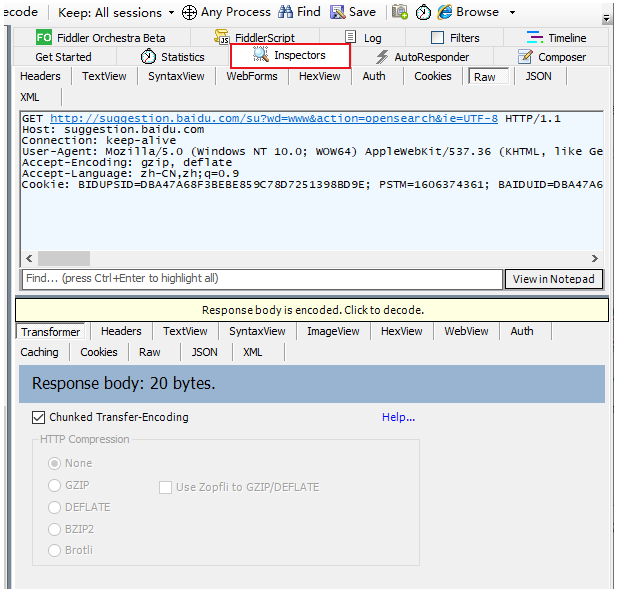This screenshot has width=620, height=595.
Task: Click the Find binoculars icon
Action: tap(285, 12)
